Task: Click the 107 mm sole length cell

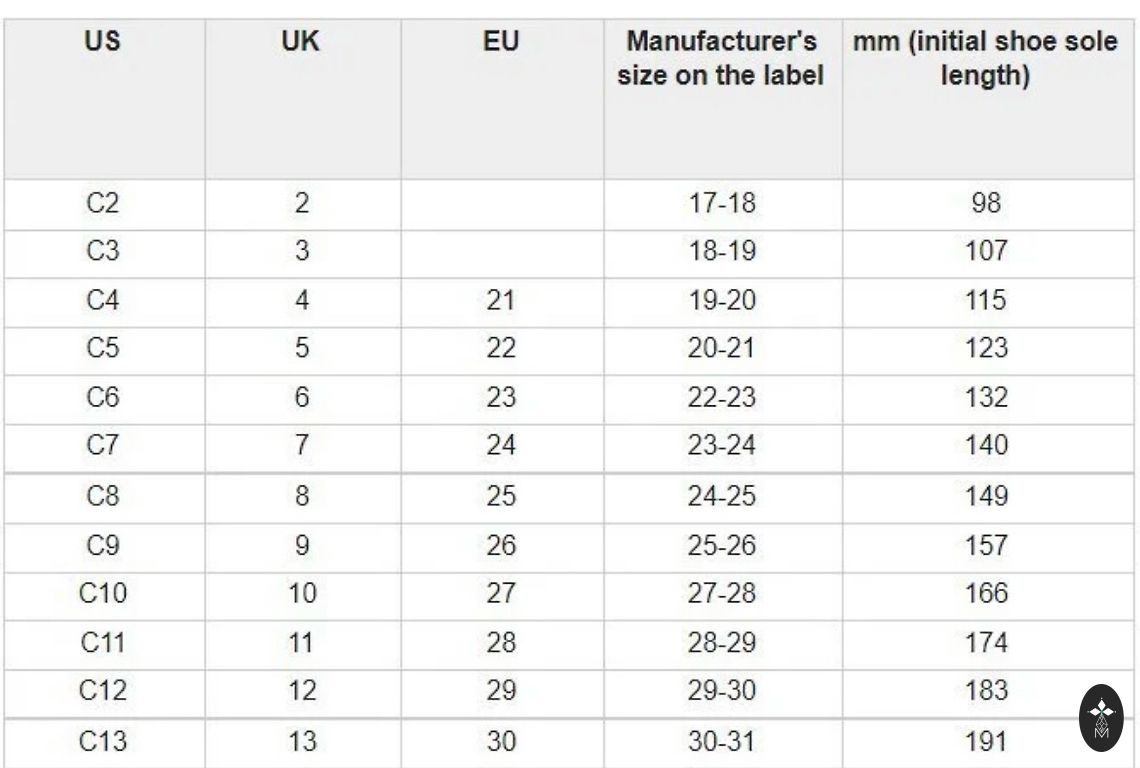Action: (986, 251)
